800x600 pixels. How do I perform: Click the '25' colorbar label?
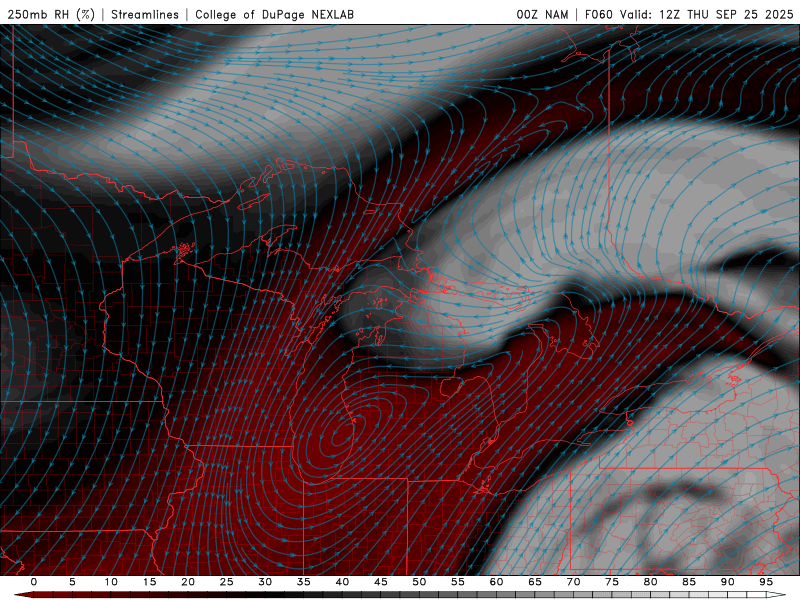tap(227, 582)
